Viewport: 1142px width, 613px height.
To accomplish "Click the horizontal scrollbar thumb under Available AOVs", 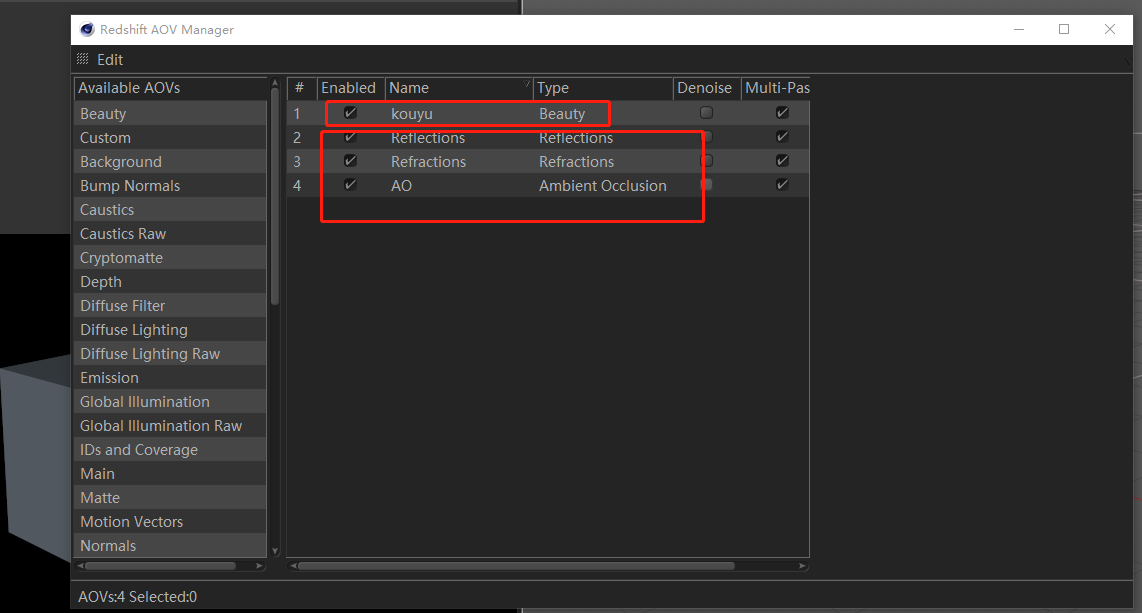I will tap(161, 566).
